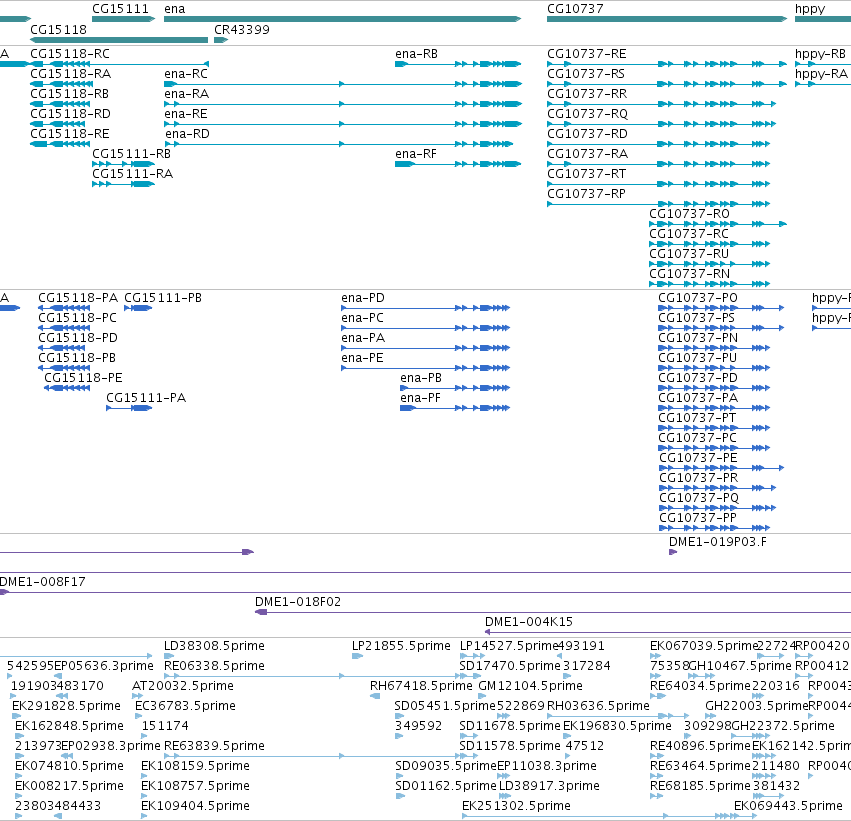This screenshot has width=851, height=821.
Task: Click EST RE68185.5prime
Action: coord(700,786)
